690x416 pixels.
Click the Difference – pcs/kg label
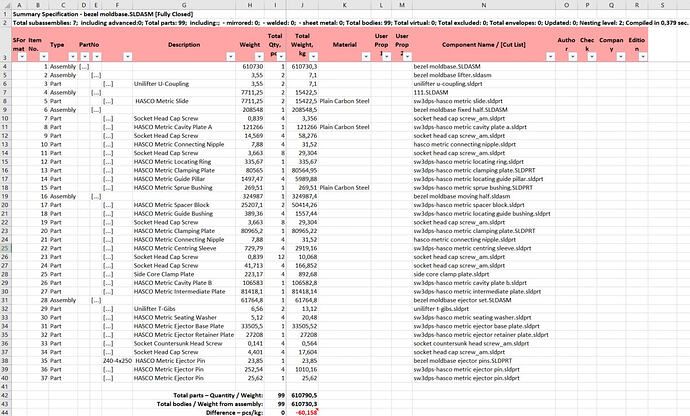[235, 412]
